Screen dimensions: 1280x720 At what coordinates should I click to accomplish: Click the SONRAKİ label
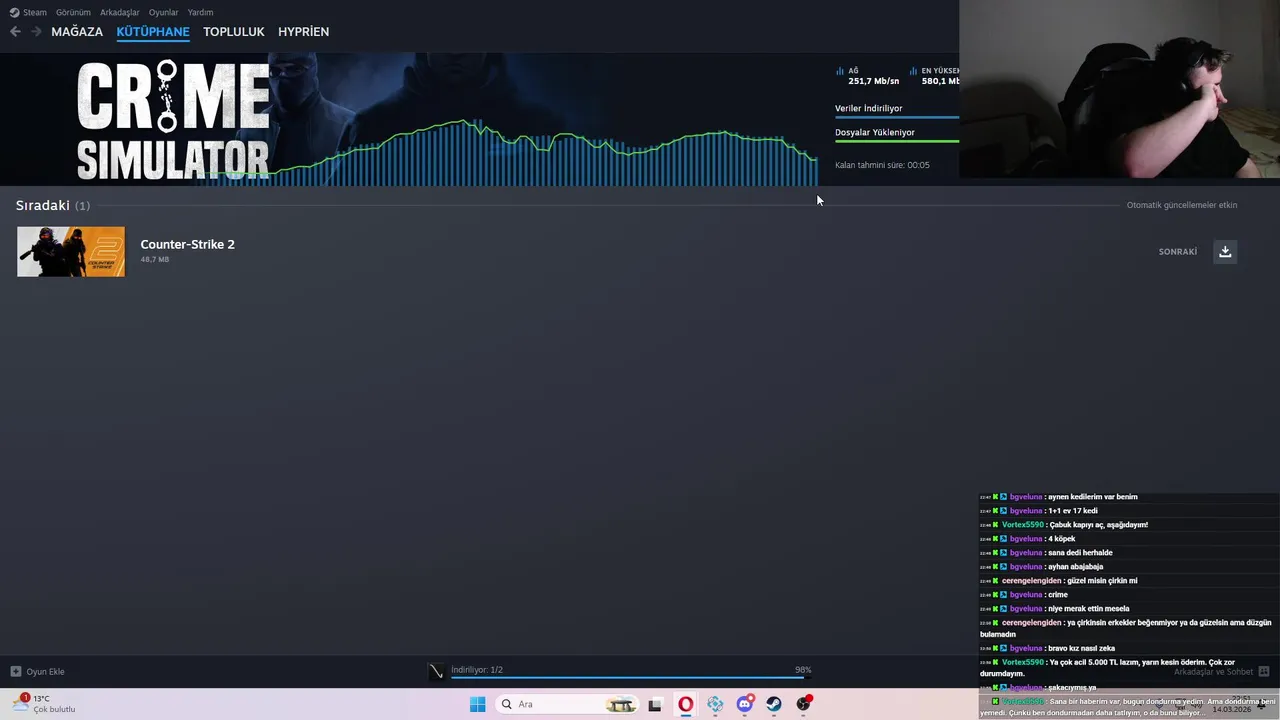[1177, 252]
